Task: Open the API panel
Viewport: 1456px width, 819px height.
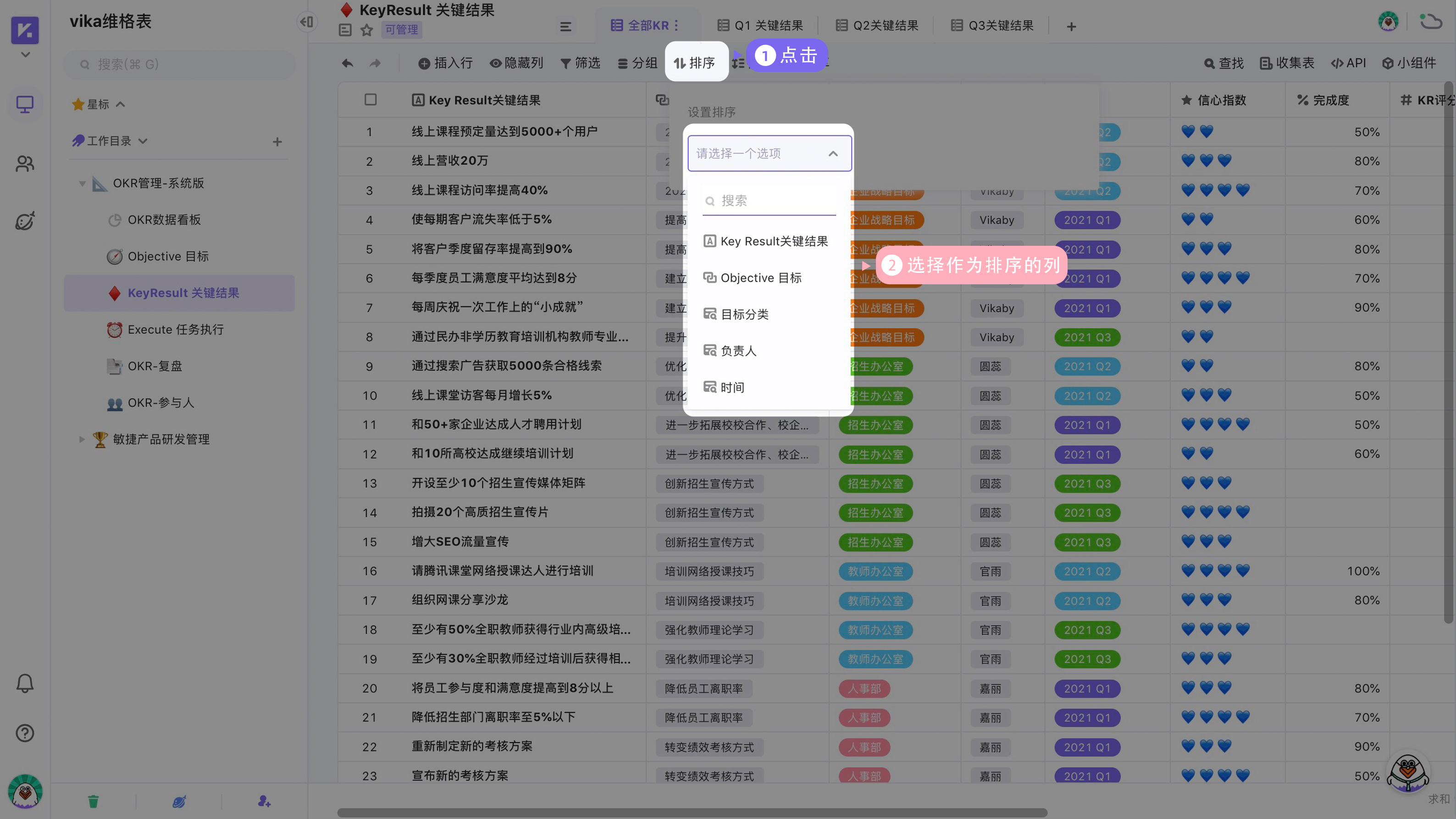Action: click(1349, 63)
